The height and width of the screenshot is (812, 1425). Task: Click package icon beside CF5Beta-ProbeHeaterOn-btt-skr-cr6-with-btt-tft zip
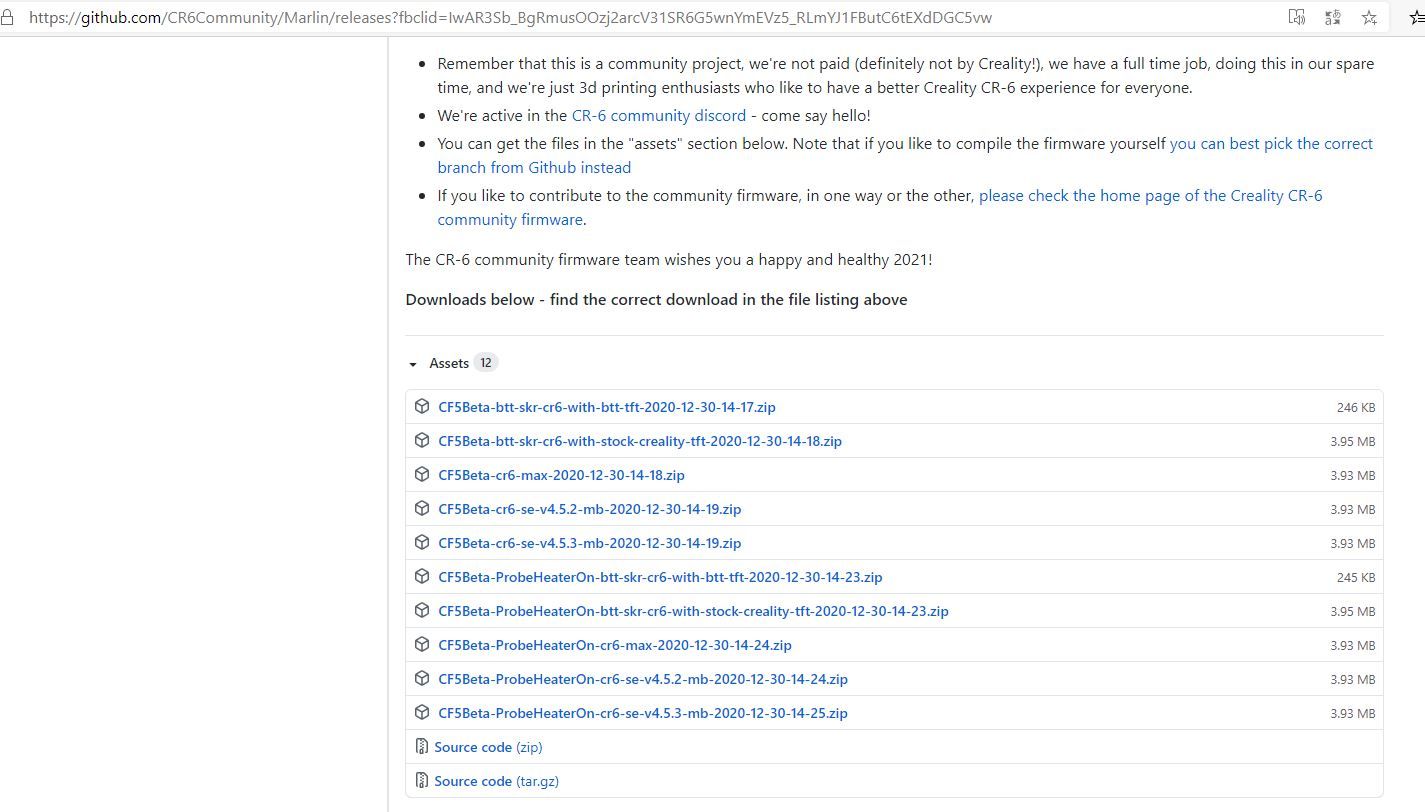pos(422,577)
